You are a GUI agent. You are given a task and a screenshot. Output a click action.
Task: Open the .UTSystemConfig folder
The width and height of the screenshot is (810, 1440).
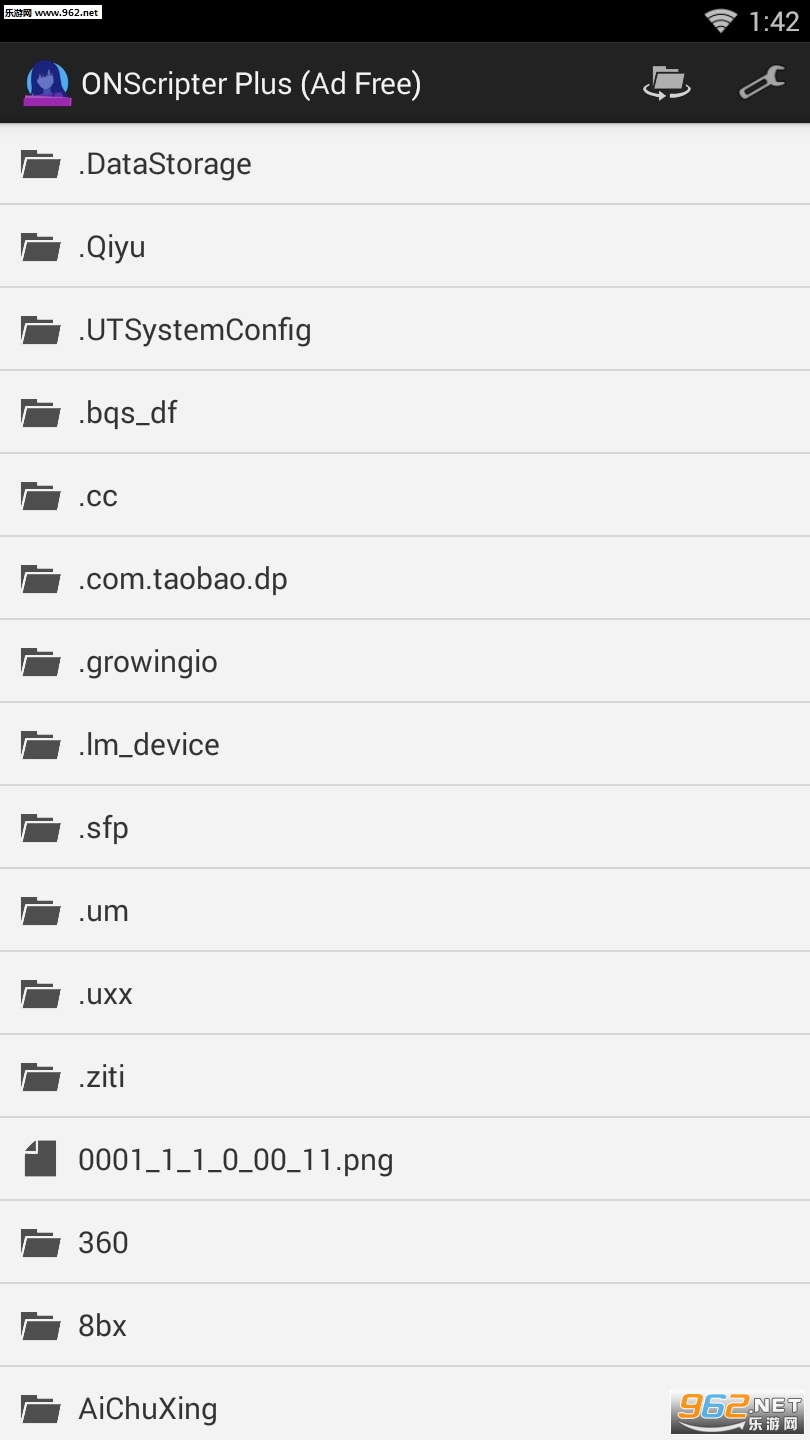point(195,330)
